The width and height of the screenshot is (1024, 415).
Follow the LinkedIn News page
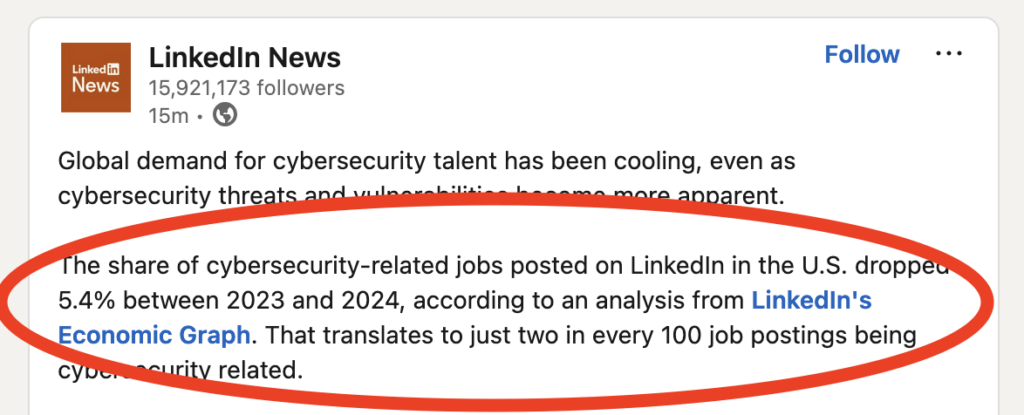[862, 54]
